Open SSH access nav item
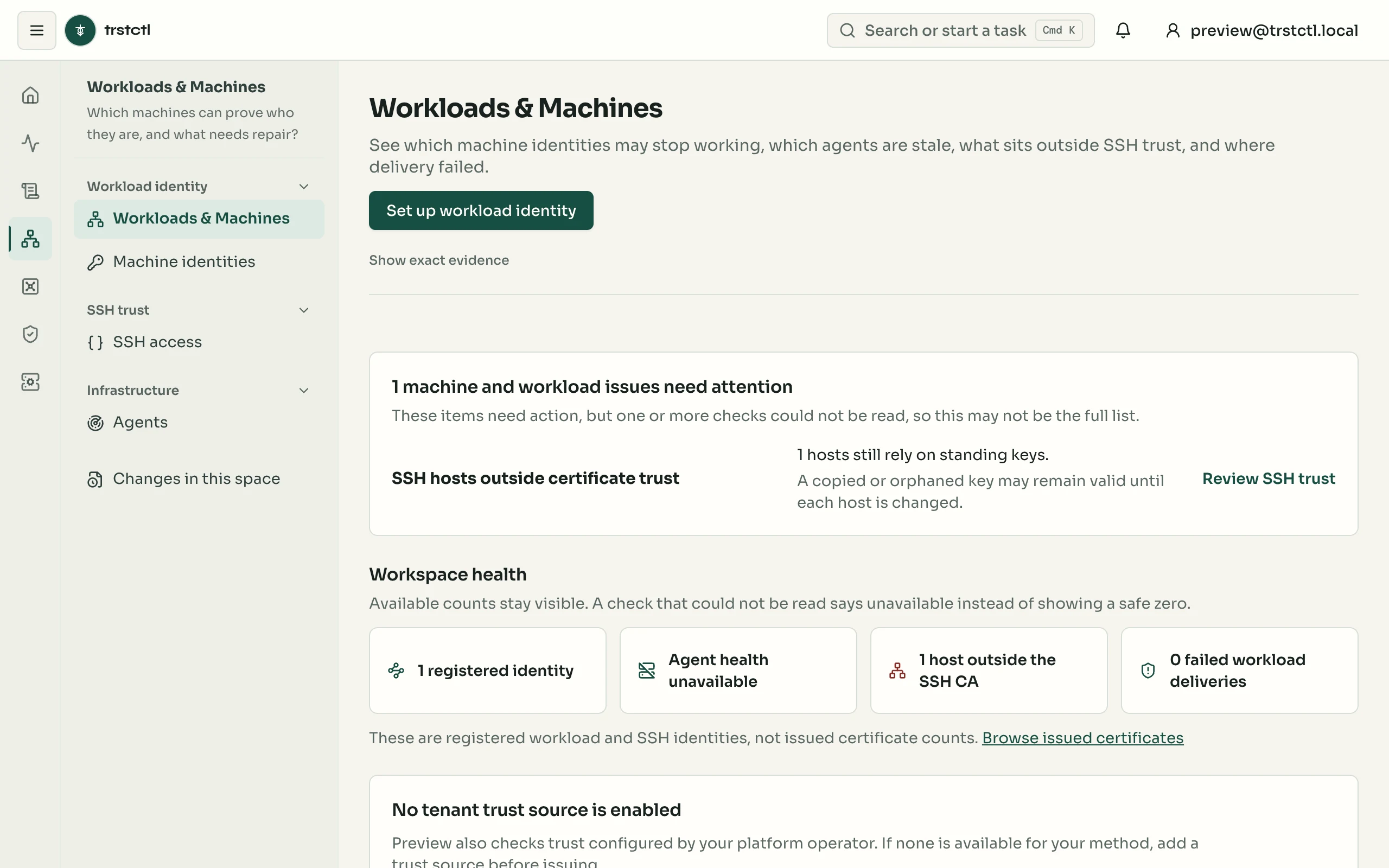 199,342
